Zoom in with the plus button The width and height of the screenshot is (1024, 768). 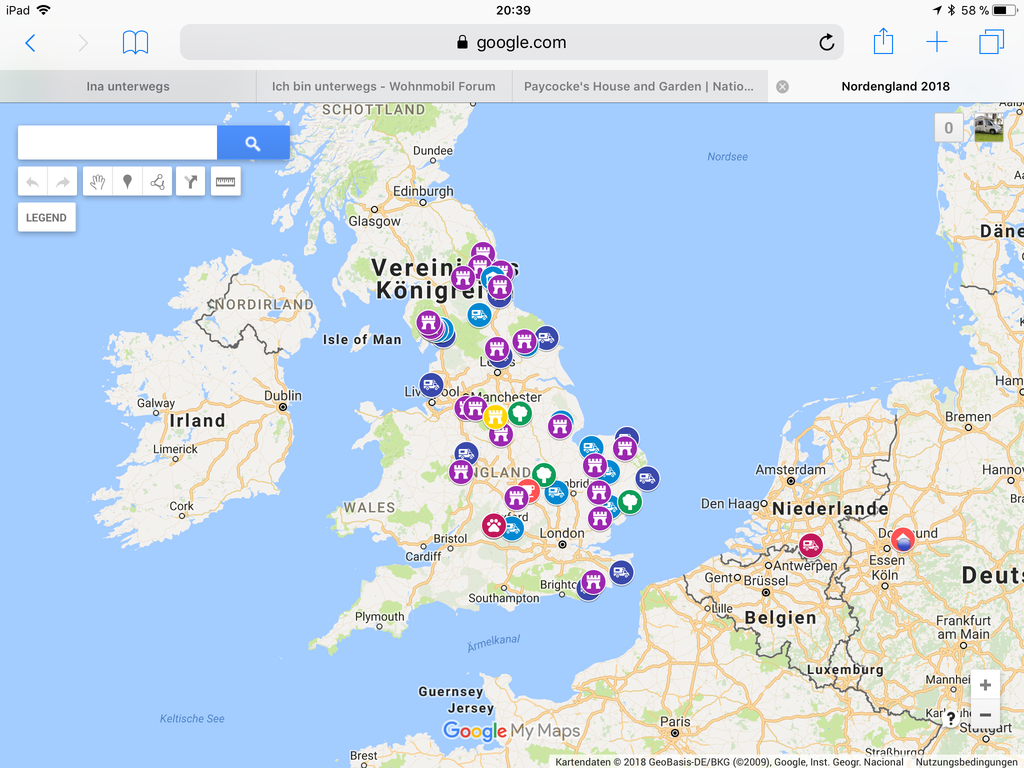tap(985, 685)
